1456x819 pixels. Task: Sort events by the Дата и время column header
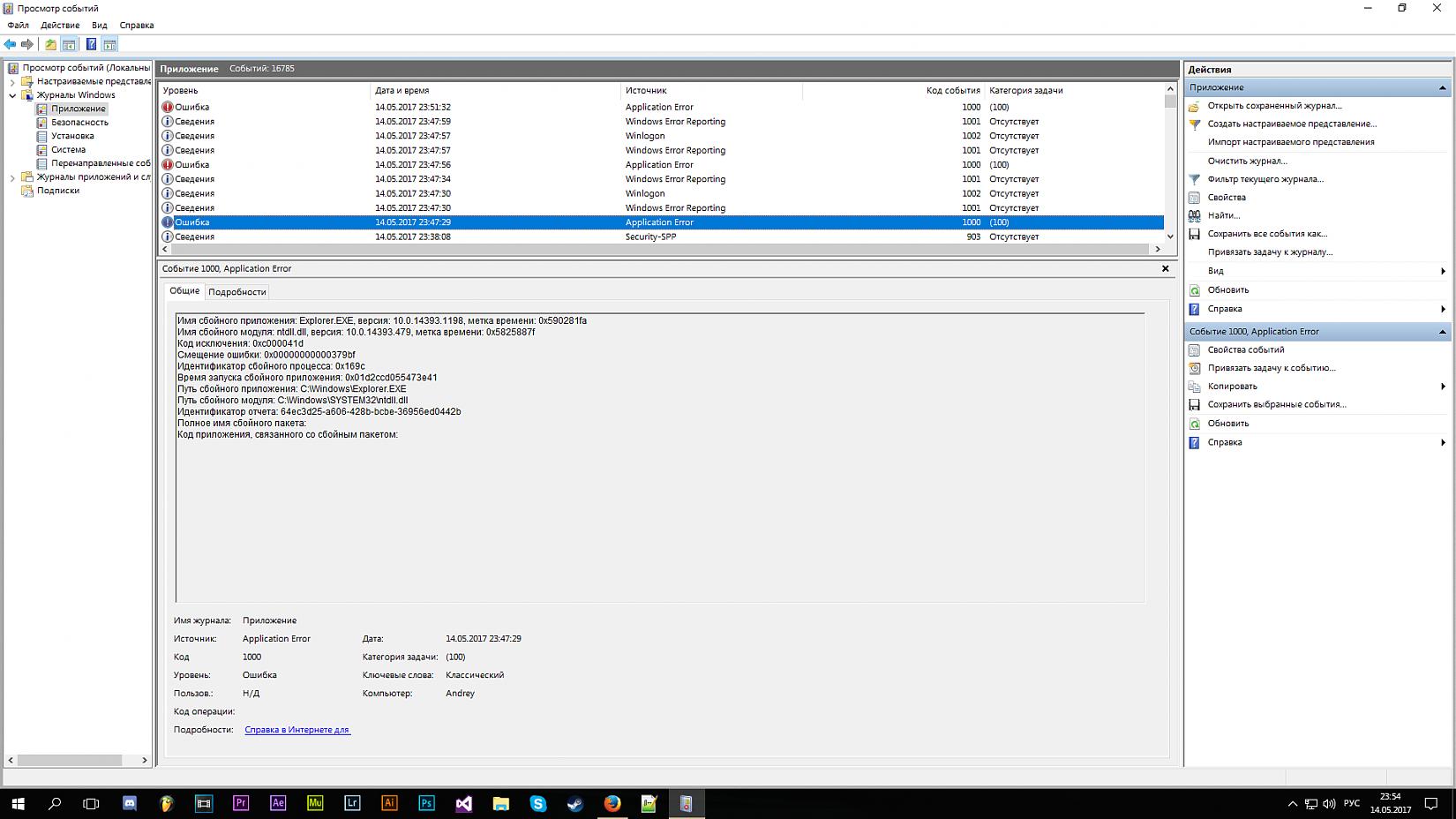[496, 90]
